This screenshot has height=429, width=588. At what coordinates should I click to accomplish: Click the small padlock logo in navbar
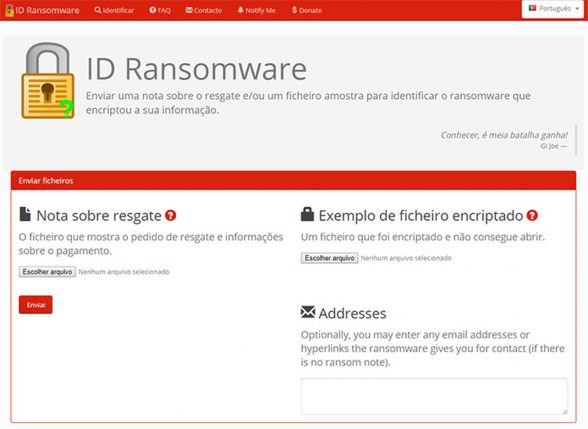point(9,10)
